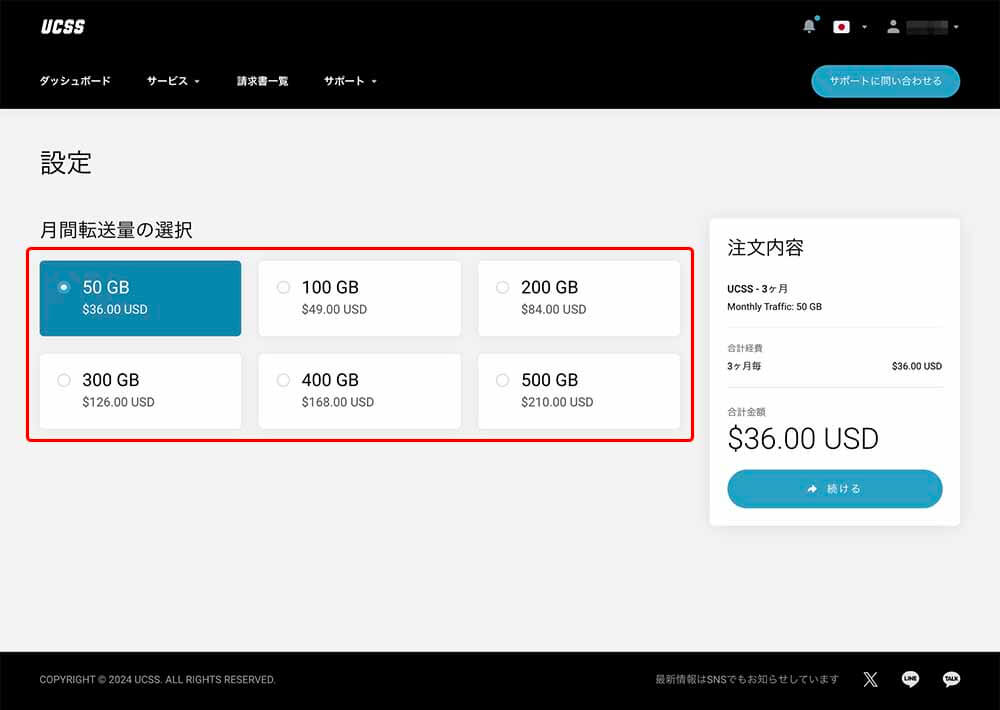
Task: Open language selector dropdown arrow
Action: tap(864, 27)
